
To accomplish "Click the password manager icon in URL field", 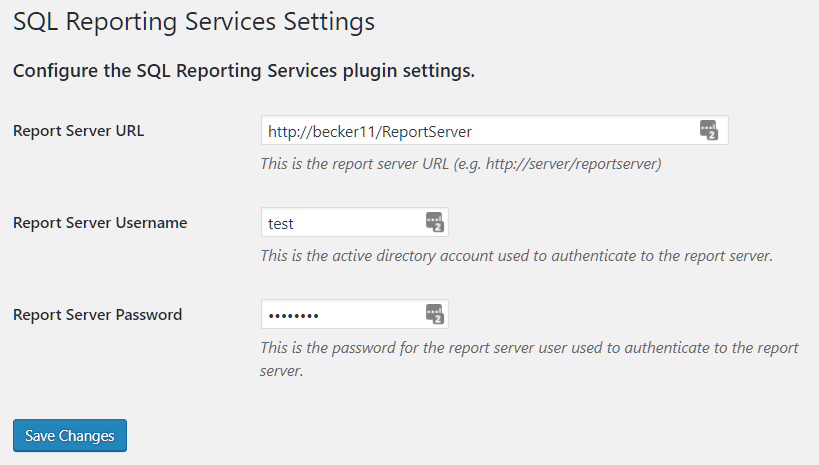I will (708, 130).
